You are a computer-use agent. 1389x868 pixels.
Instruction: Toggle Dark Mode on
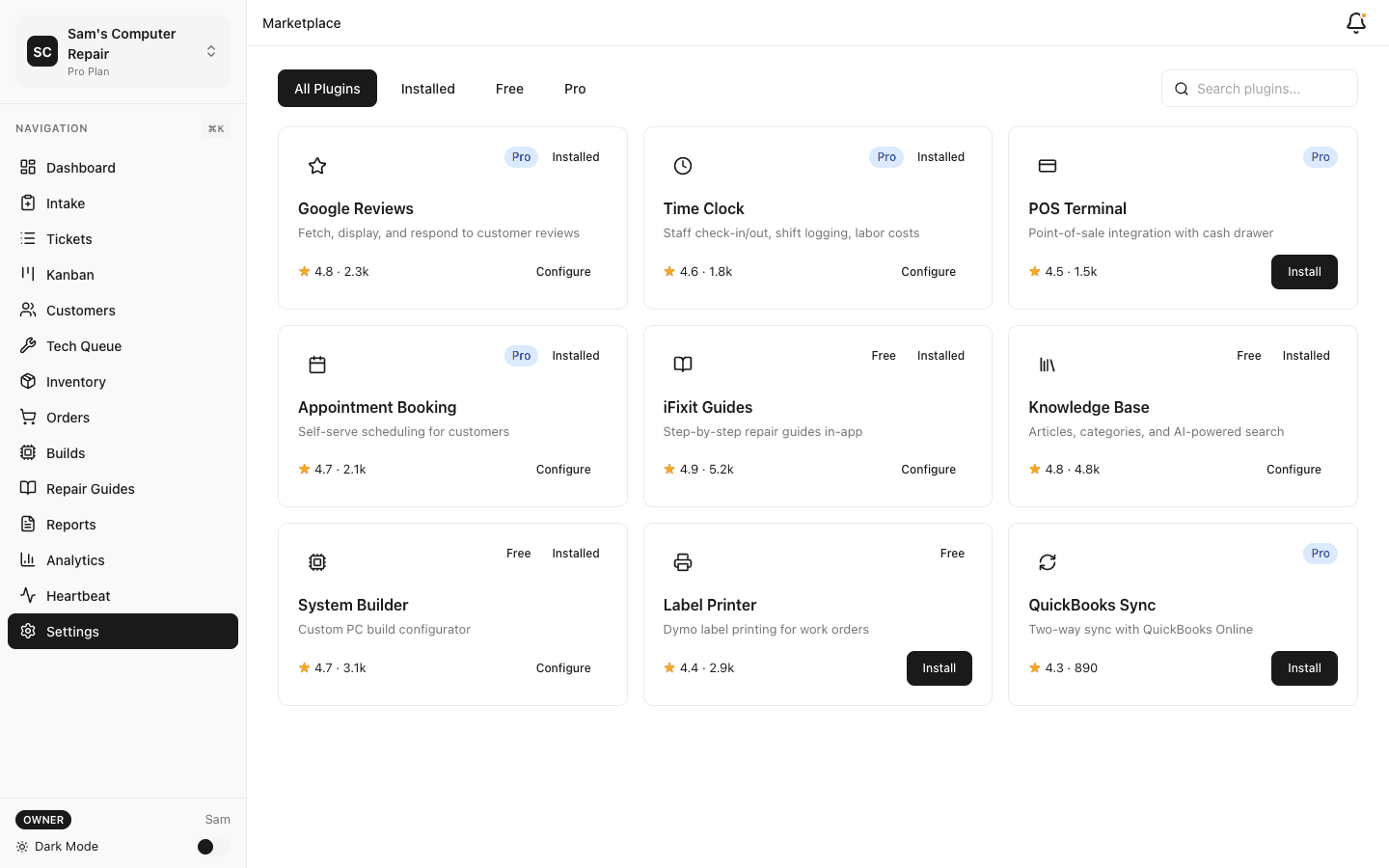[x=205, y=846]
